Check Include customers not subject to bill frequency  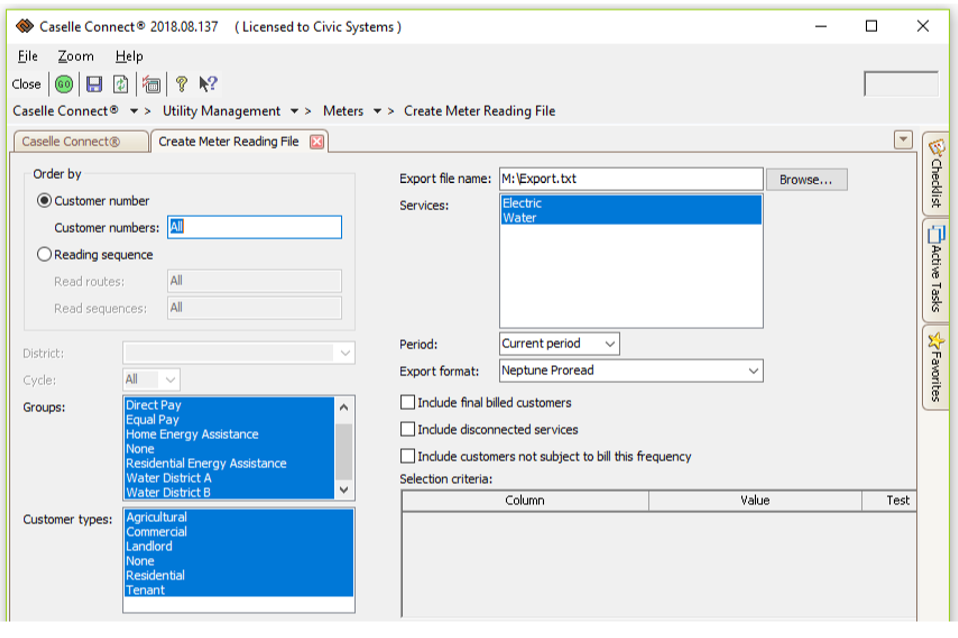click(x=408, y=456)
